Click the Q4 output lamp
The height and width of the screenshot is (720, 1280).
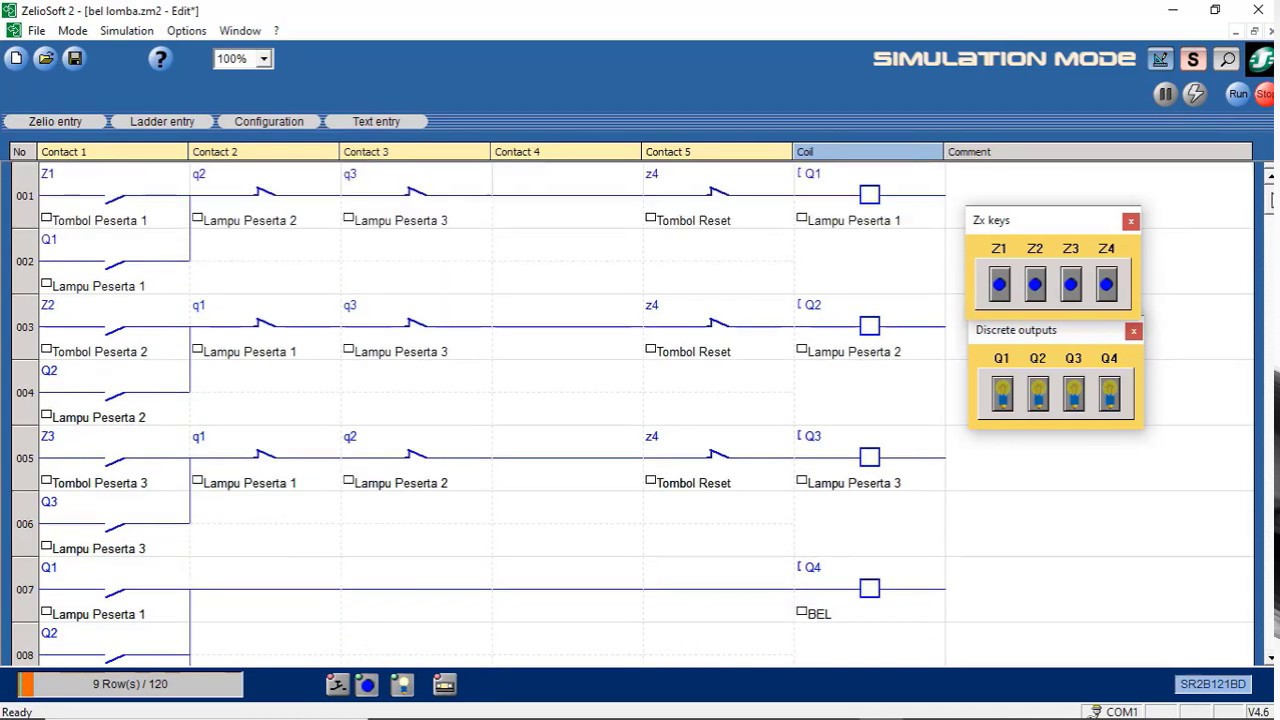[x=1109, y=394]
